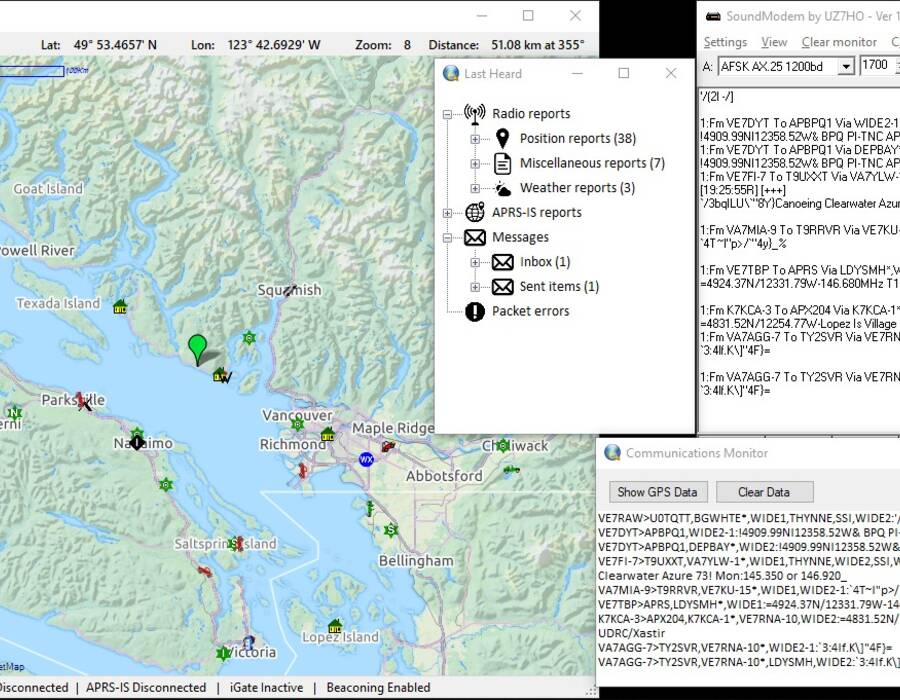Click the Miscellaneous reports document icon
900x700 pixels.
click(502, 164)
